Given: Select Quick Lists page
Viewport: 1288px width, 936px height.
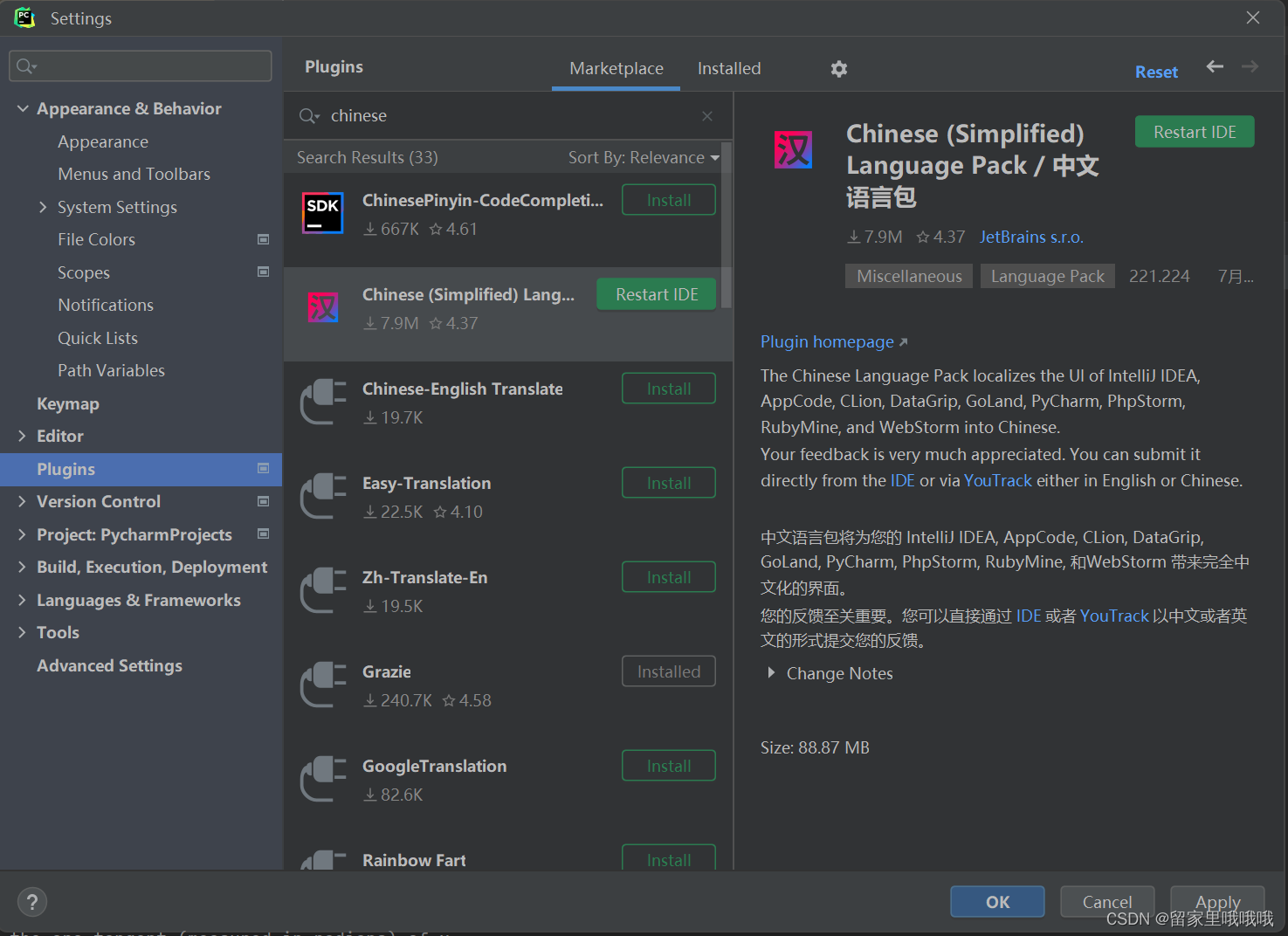Looking at the screenshot, I should pos(98,338).
